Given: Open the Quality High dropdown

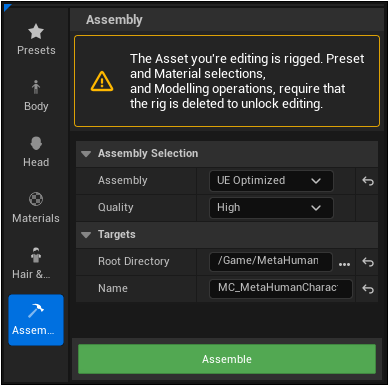Looking at the screenshot, I should [271, 208].
